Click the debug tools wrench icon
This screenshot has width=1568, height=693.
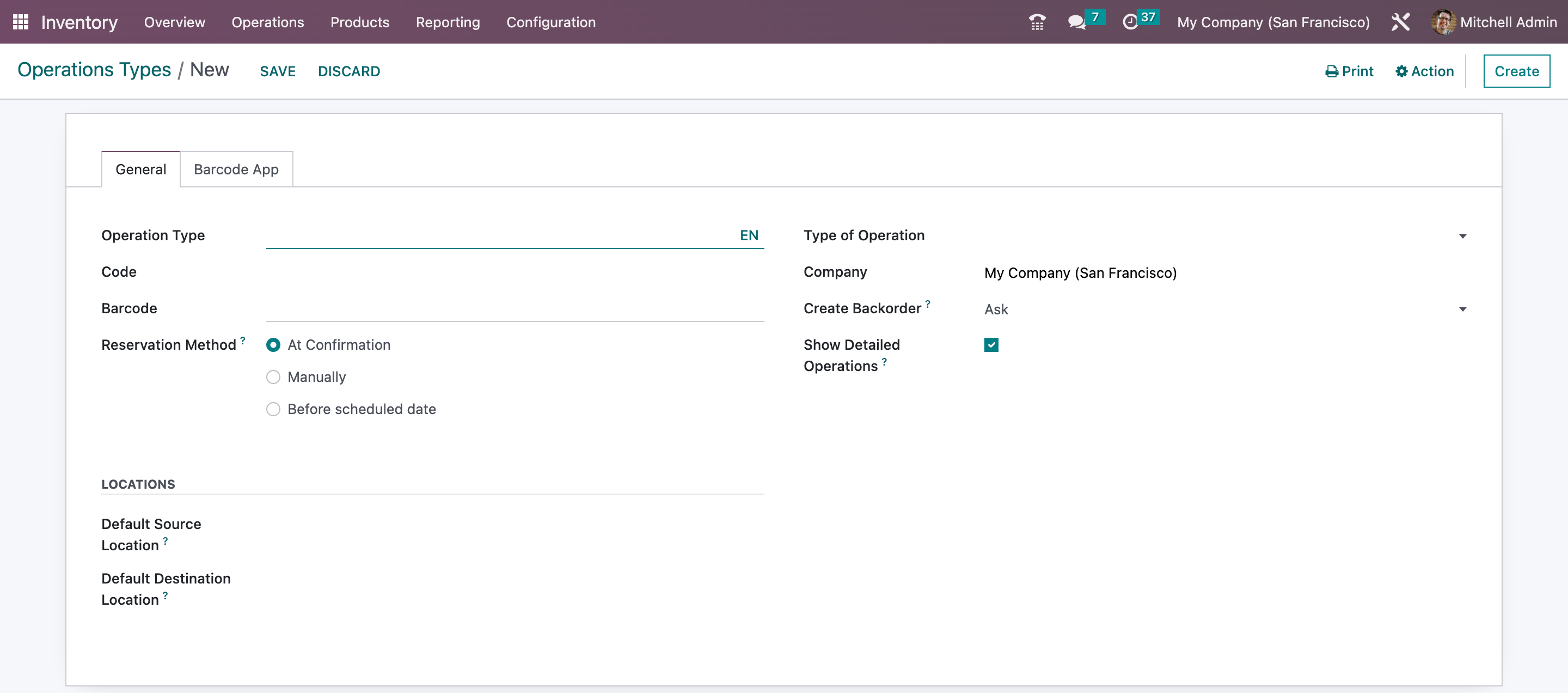[1400, 22]
